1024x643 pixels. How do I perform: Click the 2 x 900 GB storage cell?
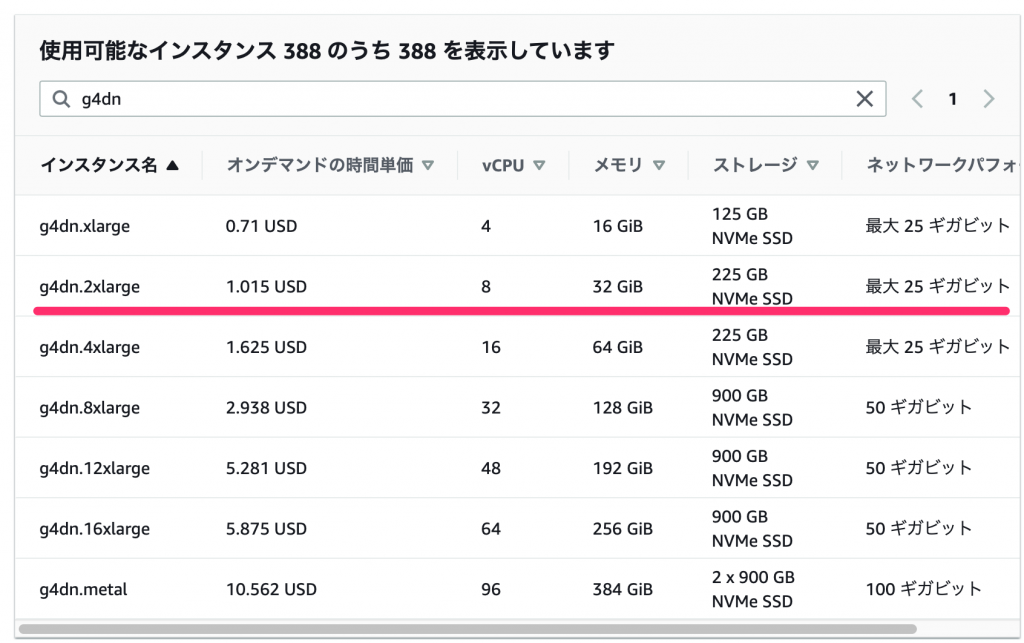click(x=753, y=589)
